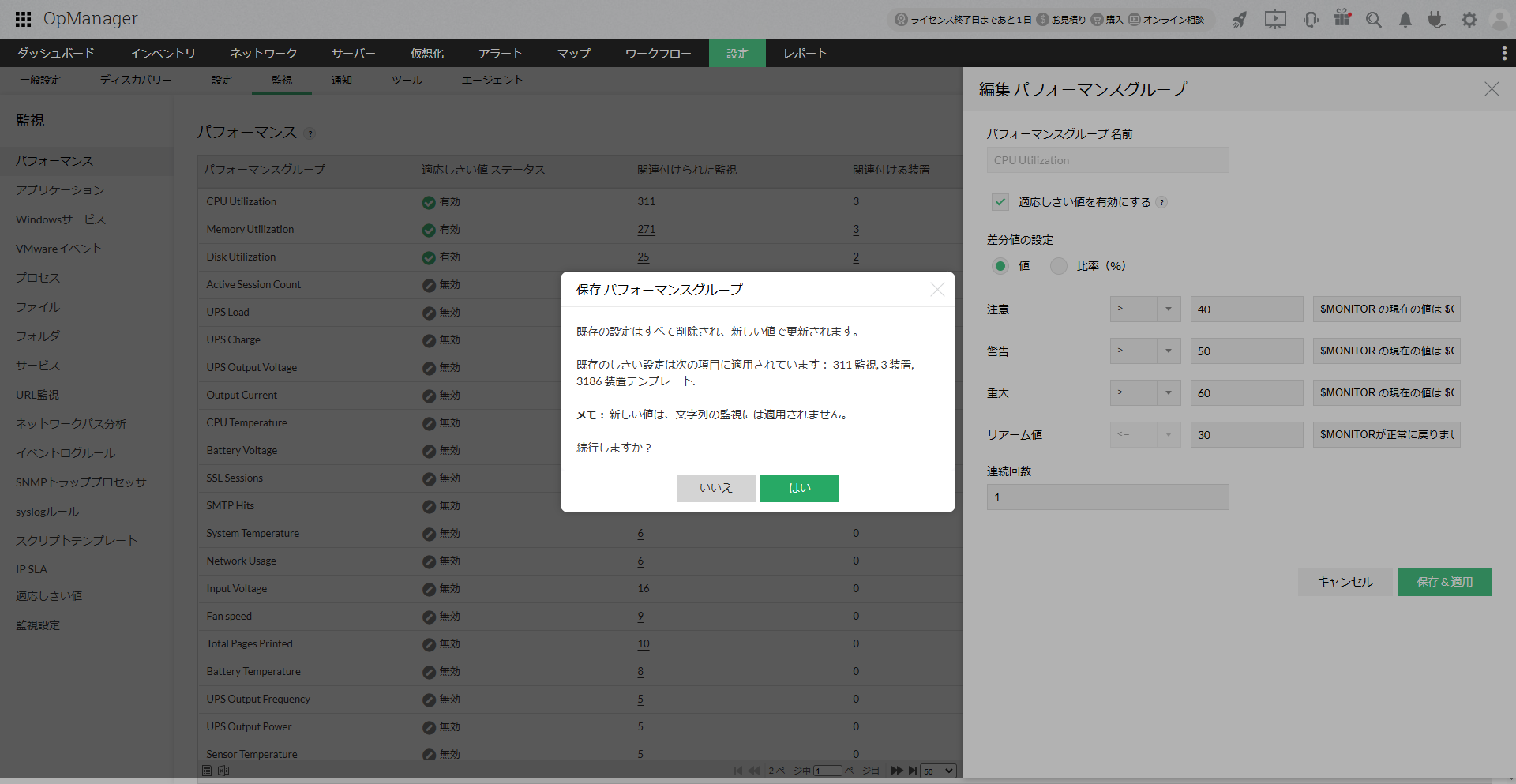Screen dimensions: 1516x784
Task: Click the いいえ button in dialog
Action: tap(715, 488)
